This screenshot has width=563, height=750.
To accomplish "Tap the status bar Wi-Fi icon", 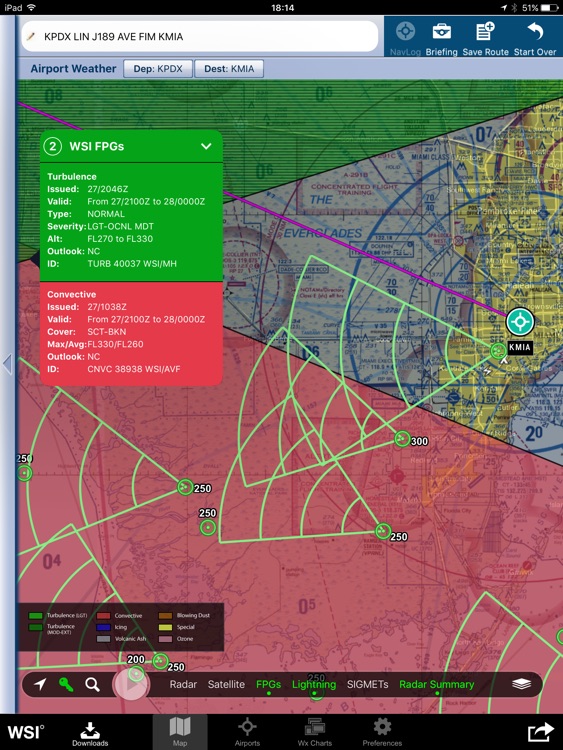I will pos(32,8).
